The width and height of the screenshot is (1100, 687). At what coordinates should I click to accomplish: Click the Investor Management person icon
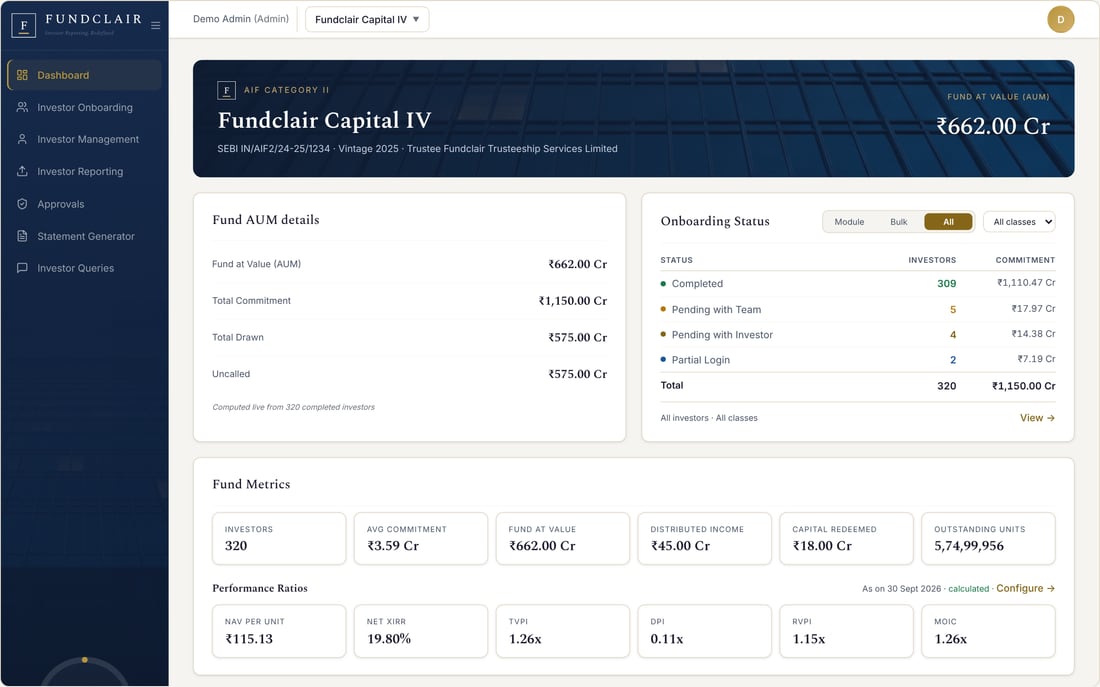coord(22,139)
